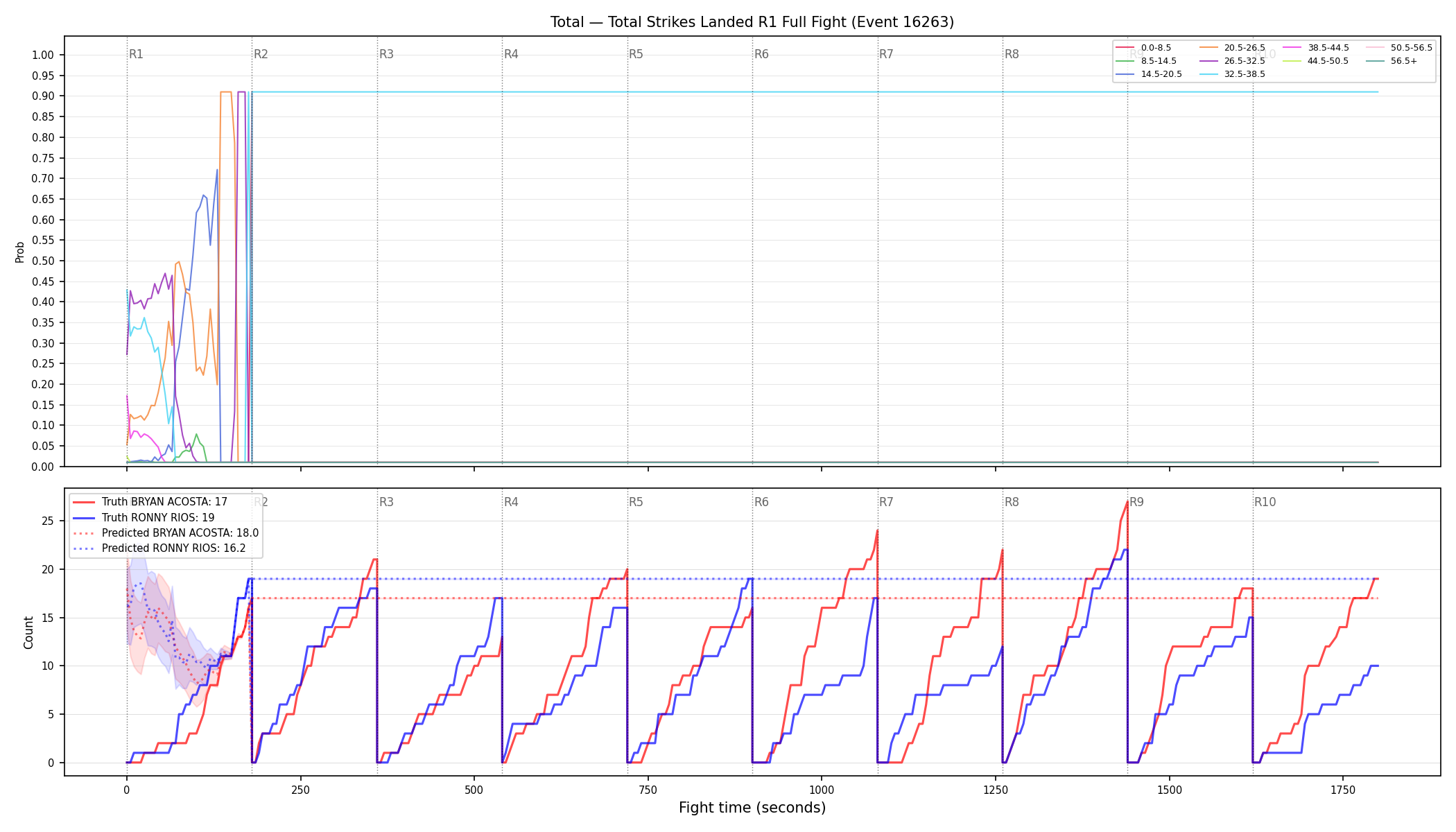Click the 'Prob' y-axis label
The width and height of the screenshot is (1456, 832).
pos(20,252)
